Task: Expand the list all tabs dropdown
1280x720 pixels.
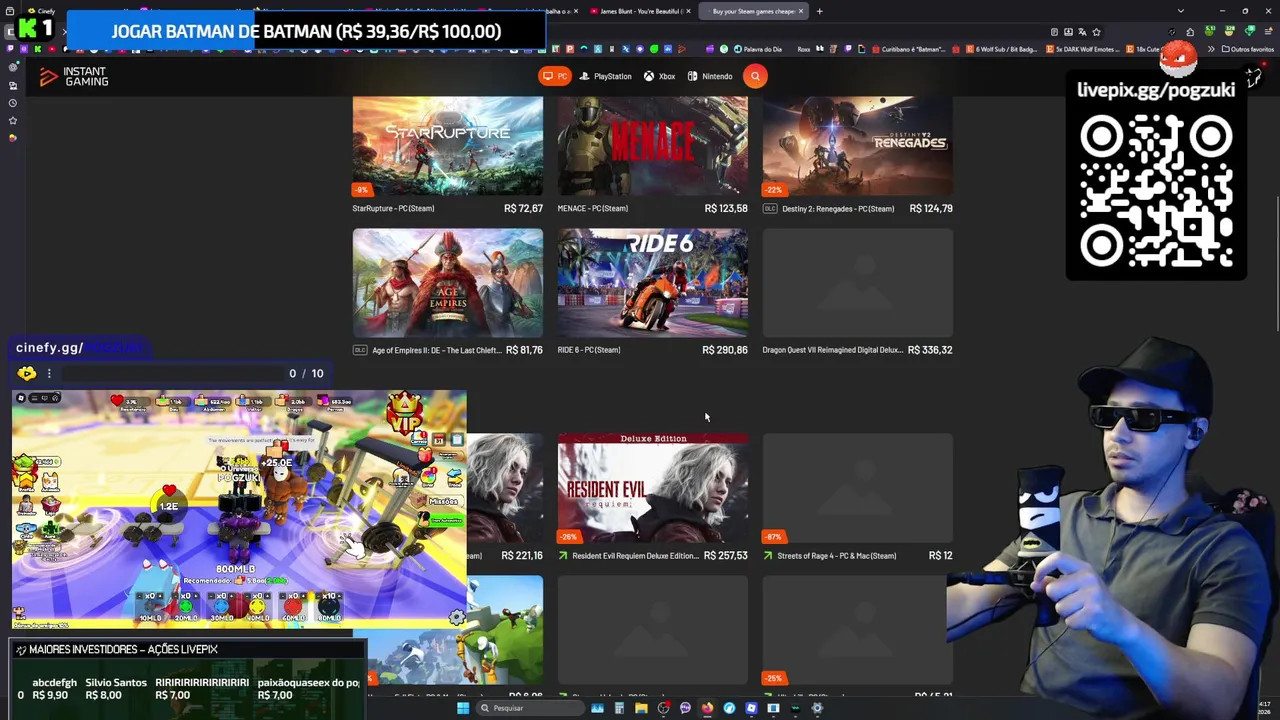Action: pyautogui.click(x=1181, y=11)
